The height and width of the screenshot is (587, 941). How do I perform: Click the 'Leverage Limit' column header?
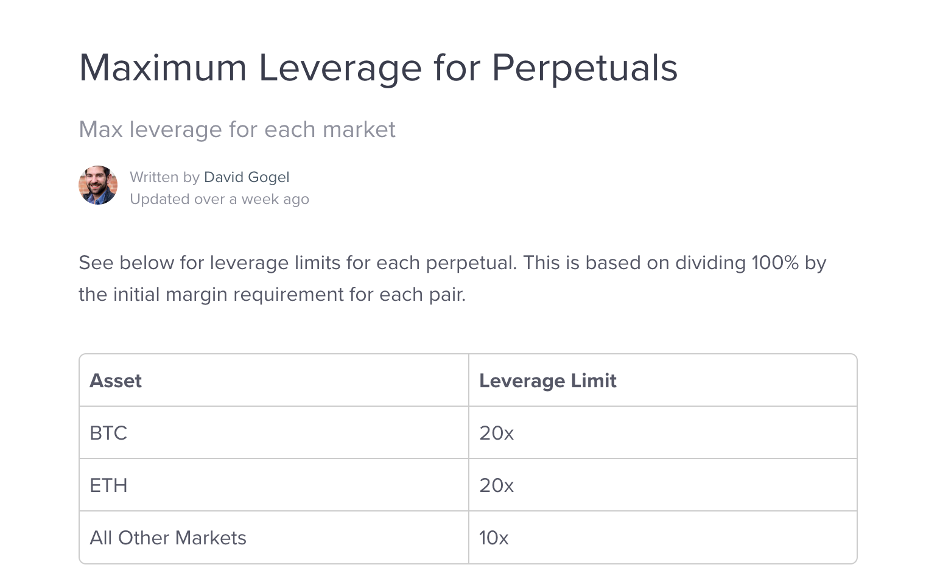coord(548,381)
